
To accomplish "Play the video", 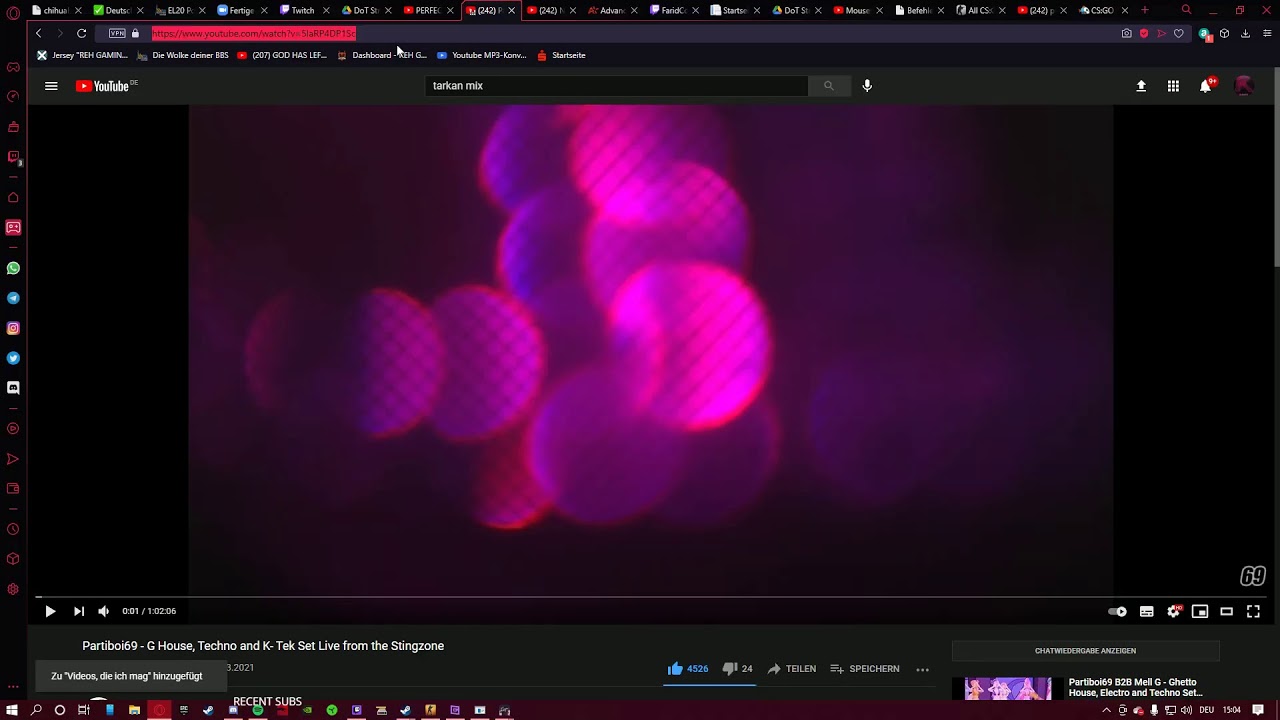I will (50, 611).
